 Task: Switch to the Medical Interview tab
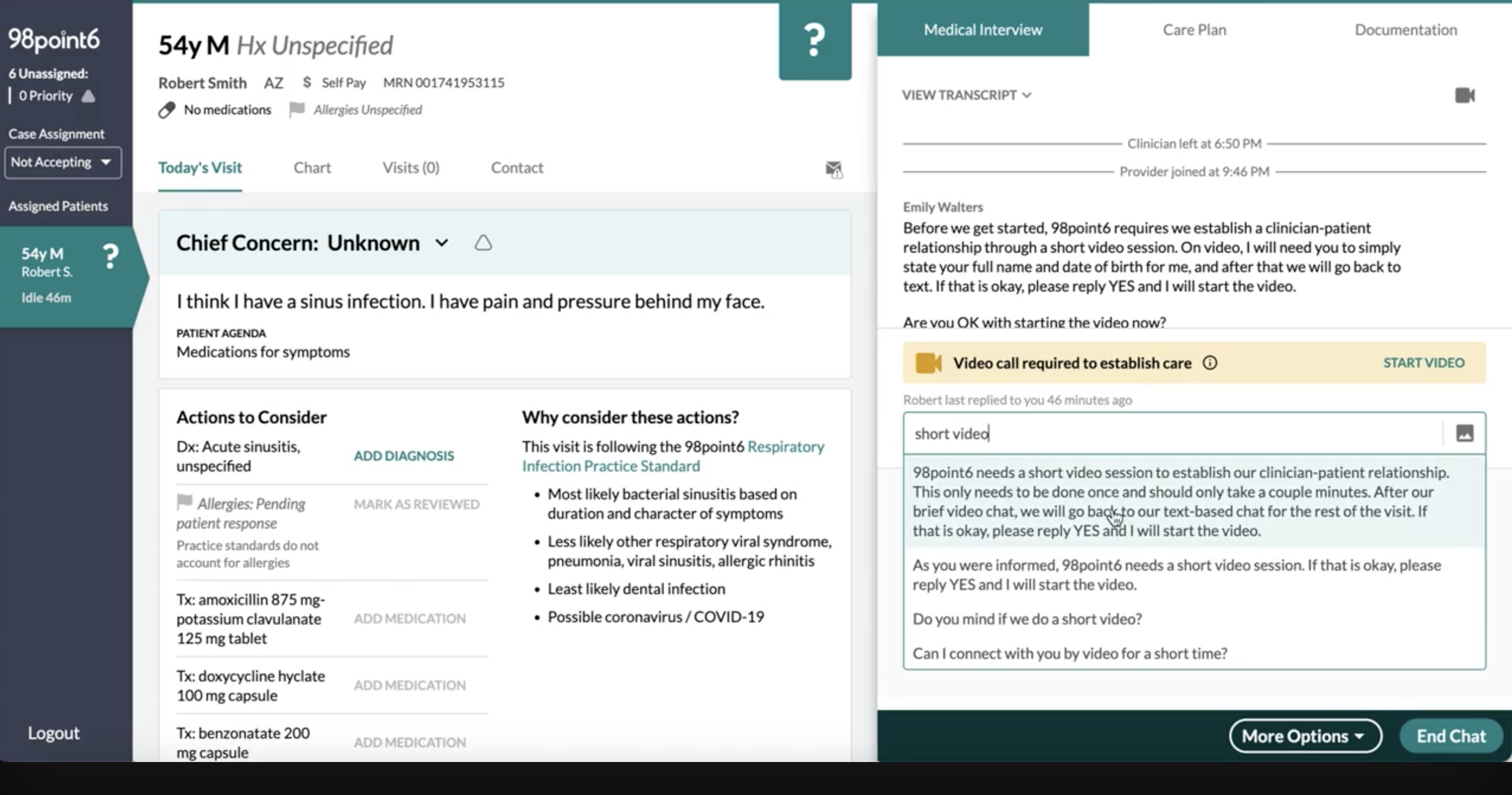(983, 29)
